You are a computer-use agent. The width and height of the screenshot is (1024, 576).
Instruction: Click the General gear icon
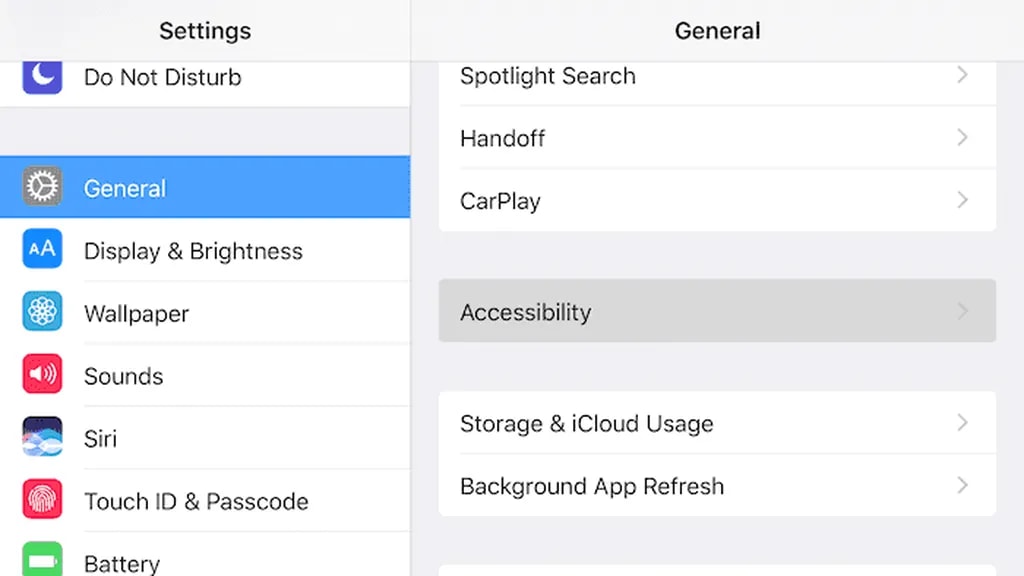click(x=42, y=187)
